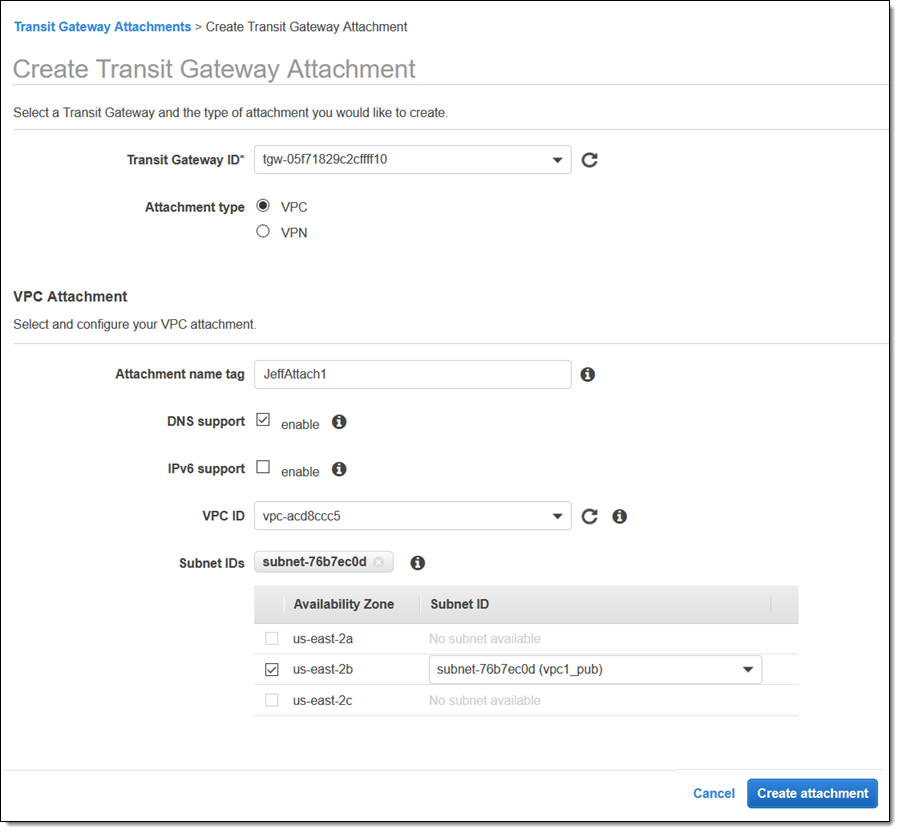Click info icon next to VPC ID refresh

tap(619, 516)
